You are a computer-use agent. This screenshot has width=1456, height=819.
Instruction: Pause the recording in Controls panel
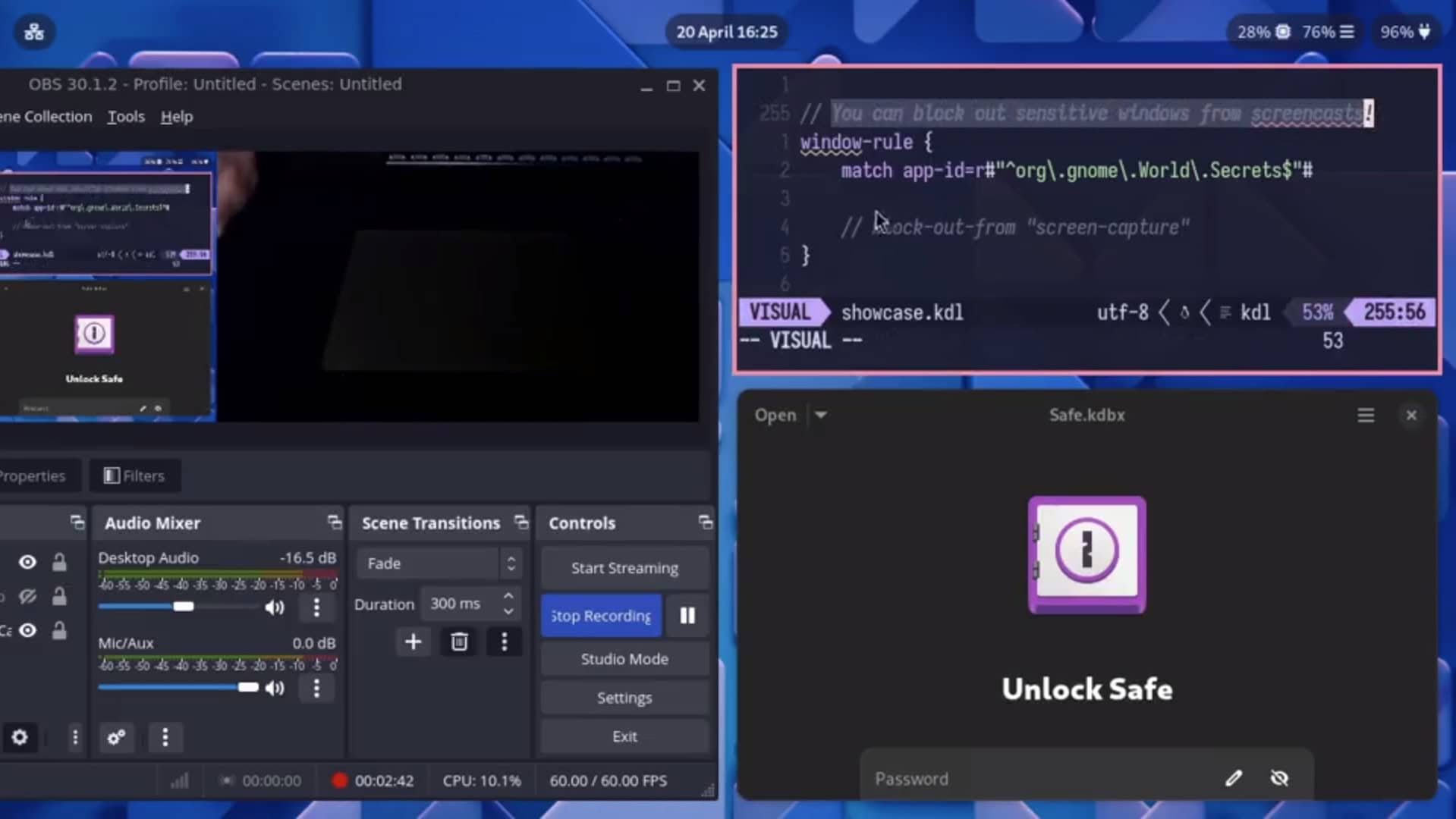[686, 615]
